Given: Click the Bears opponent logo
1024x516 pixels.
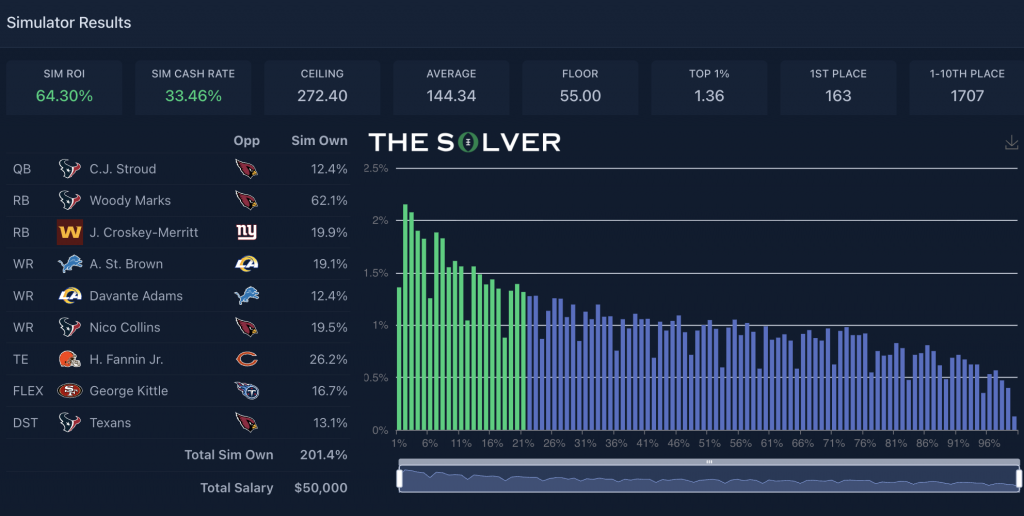Looking at the screenshot, I should coord(246,359).
